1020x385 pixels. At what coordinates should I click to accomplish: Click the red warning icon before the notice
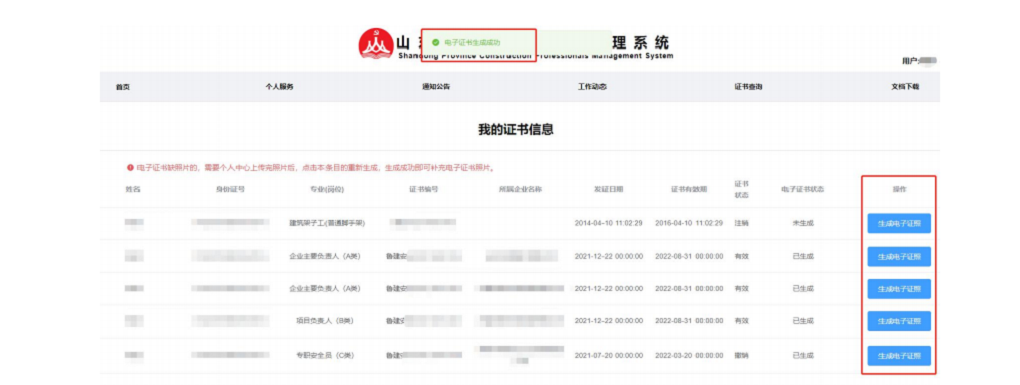tap(130, 168)
